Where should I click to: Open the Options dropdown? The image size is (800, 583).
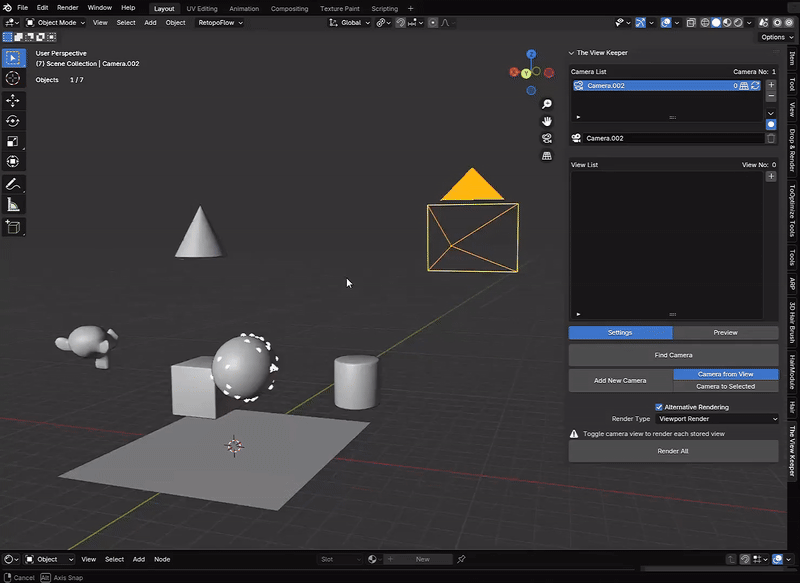(x=777, y=37)
